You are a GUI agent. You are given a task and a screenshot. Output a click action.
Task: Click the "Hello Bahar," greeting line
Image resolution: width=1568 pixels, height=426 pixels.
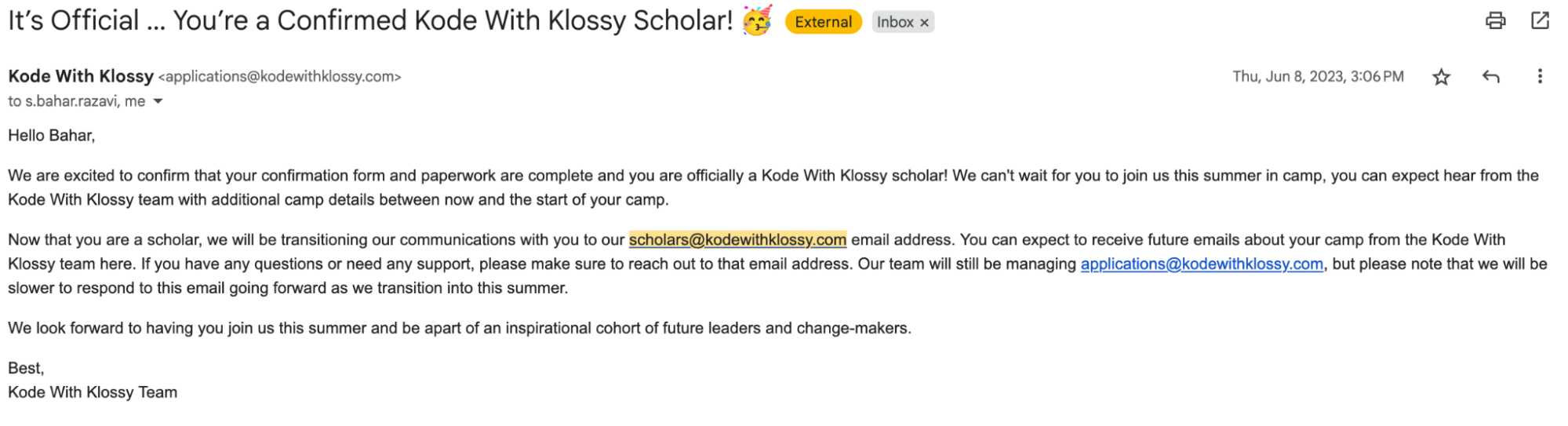pos(52,136)
